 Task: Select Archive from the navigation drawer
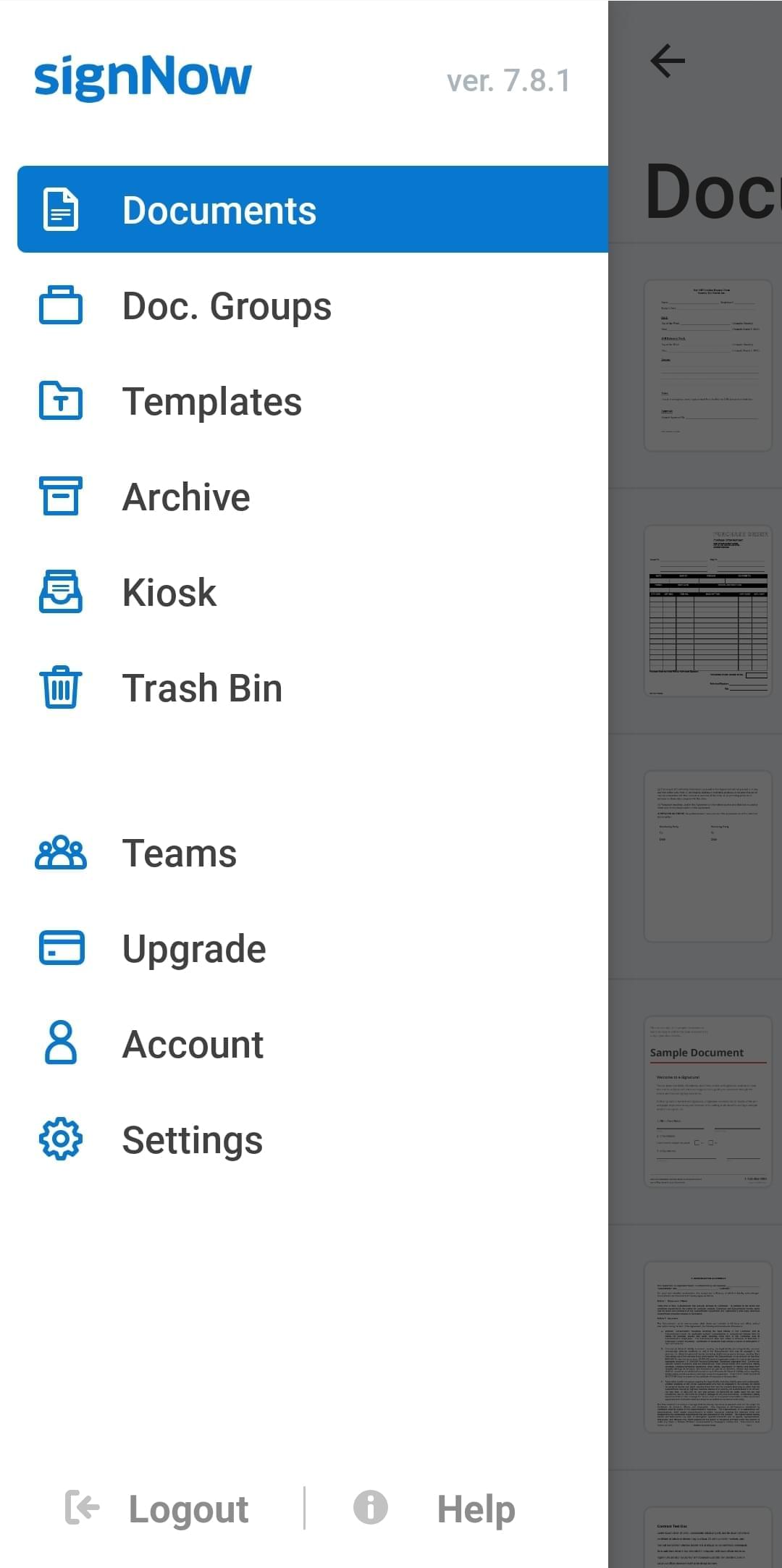tap(186, 497)
